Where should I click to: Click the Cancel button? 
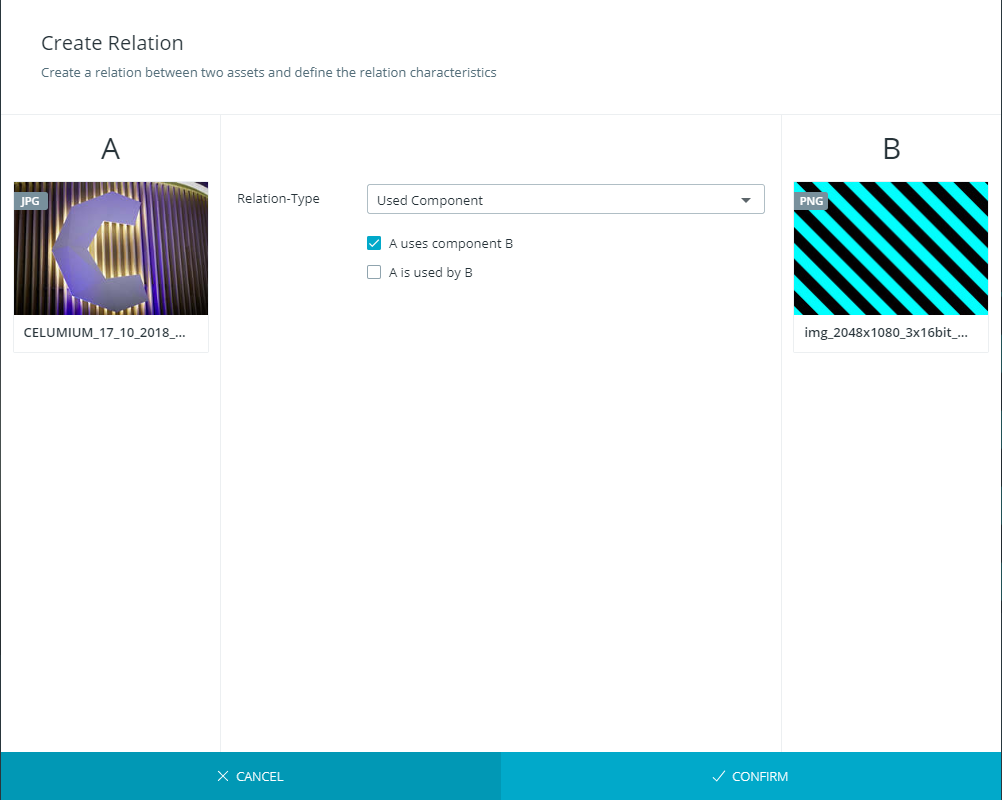pyautogui.click(x=250, y=776)
